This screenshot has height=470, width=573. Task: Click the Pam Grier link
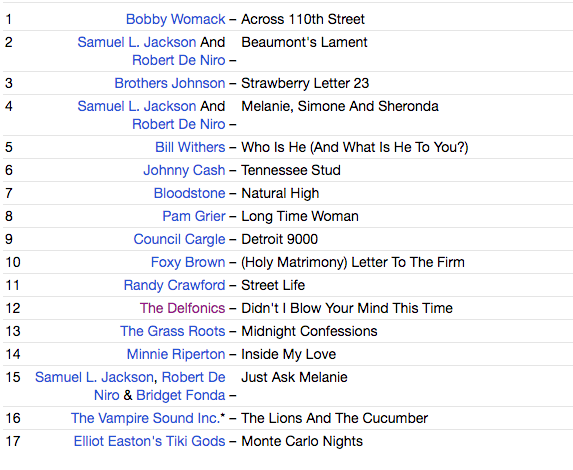(x=194, y=216)
